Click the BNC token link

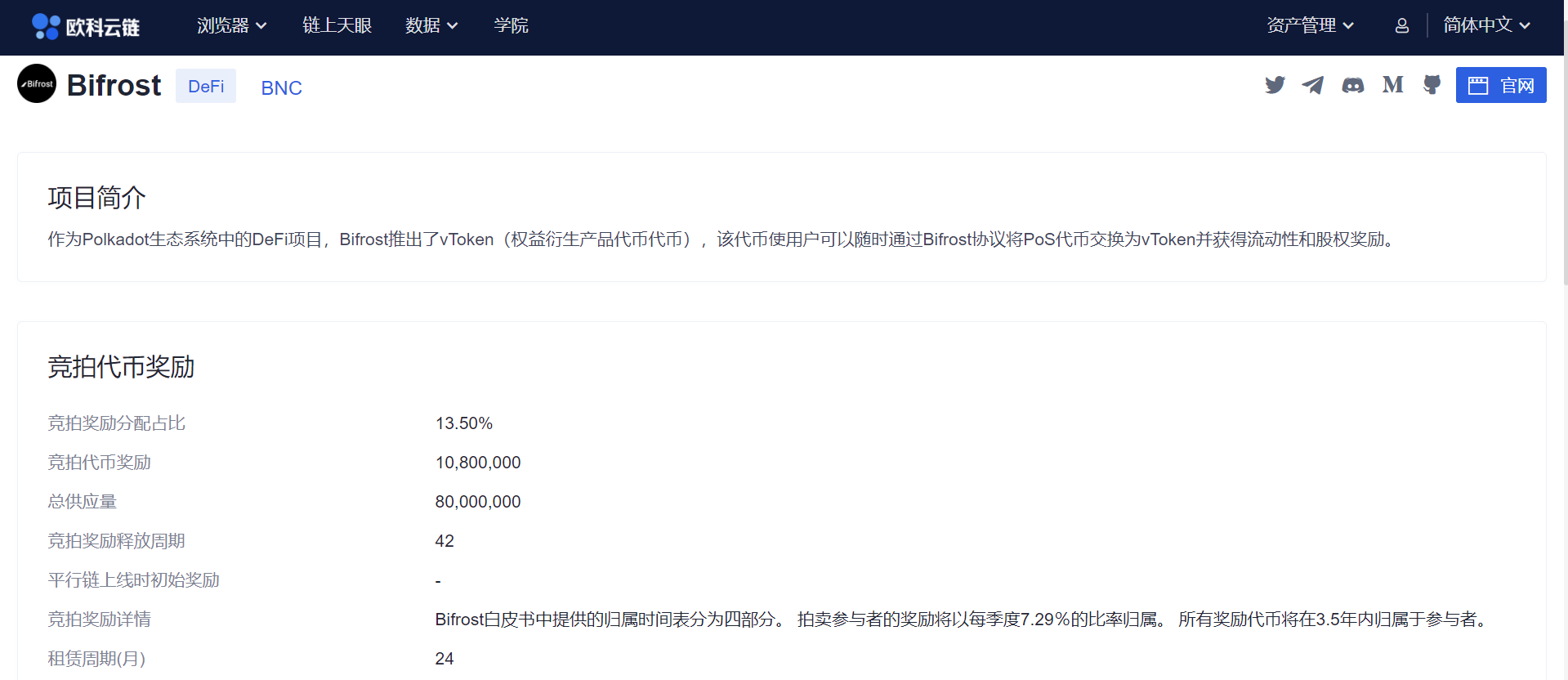pos(281,88)
